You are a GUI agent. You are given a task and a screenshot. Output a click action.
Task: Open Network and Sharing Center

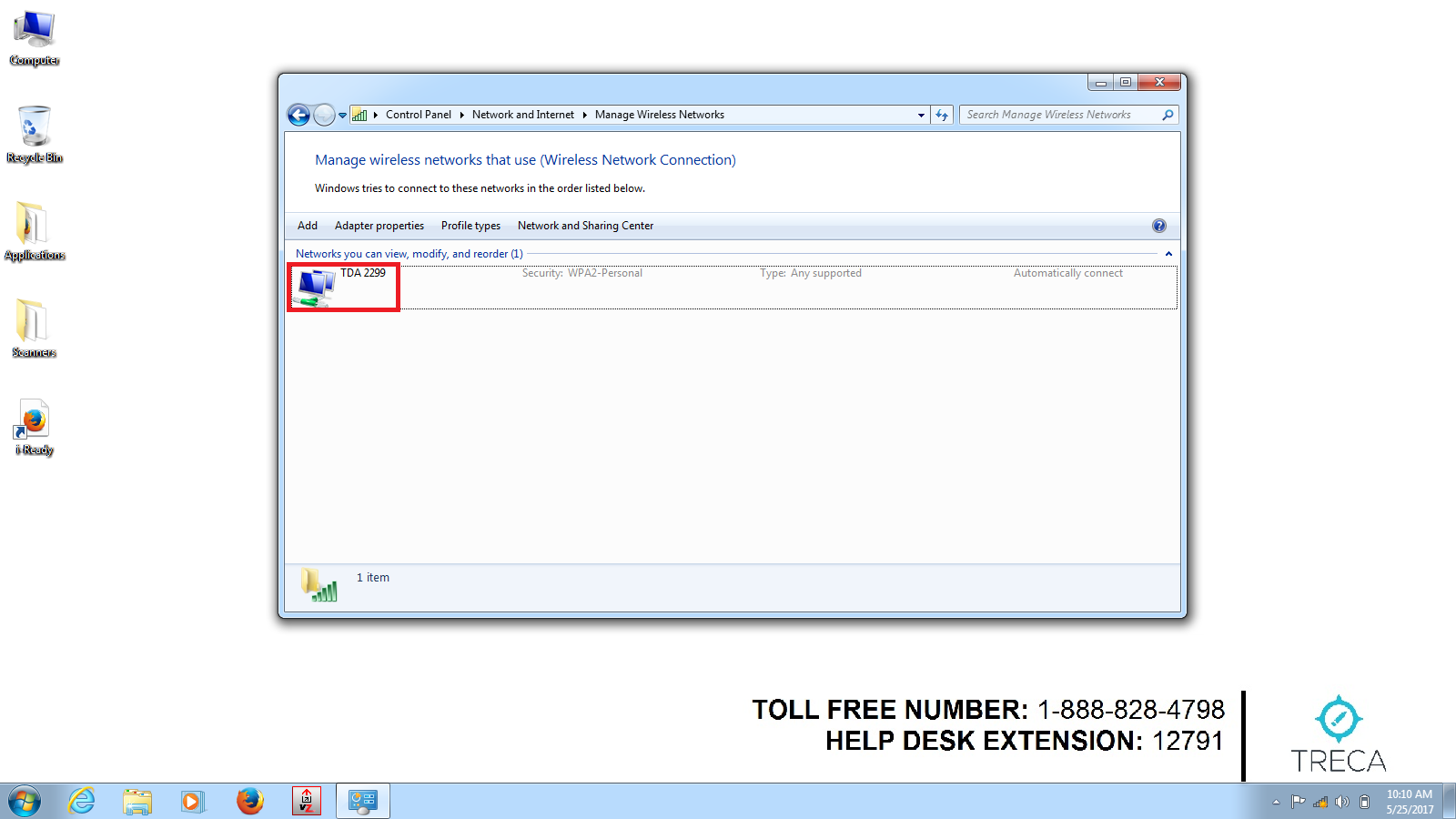click(585, 226)
